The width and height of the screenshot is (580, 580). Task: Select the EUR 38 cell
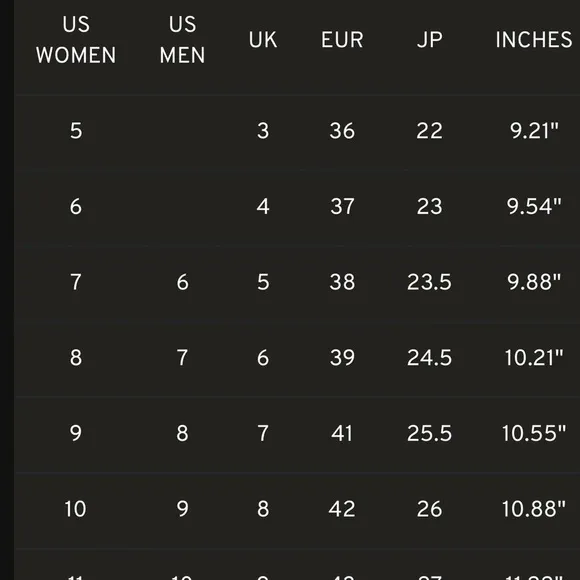(x=342, y=282)
